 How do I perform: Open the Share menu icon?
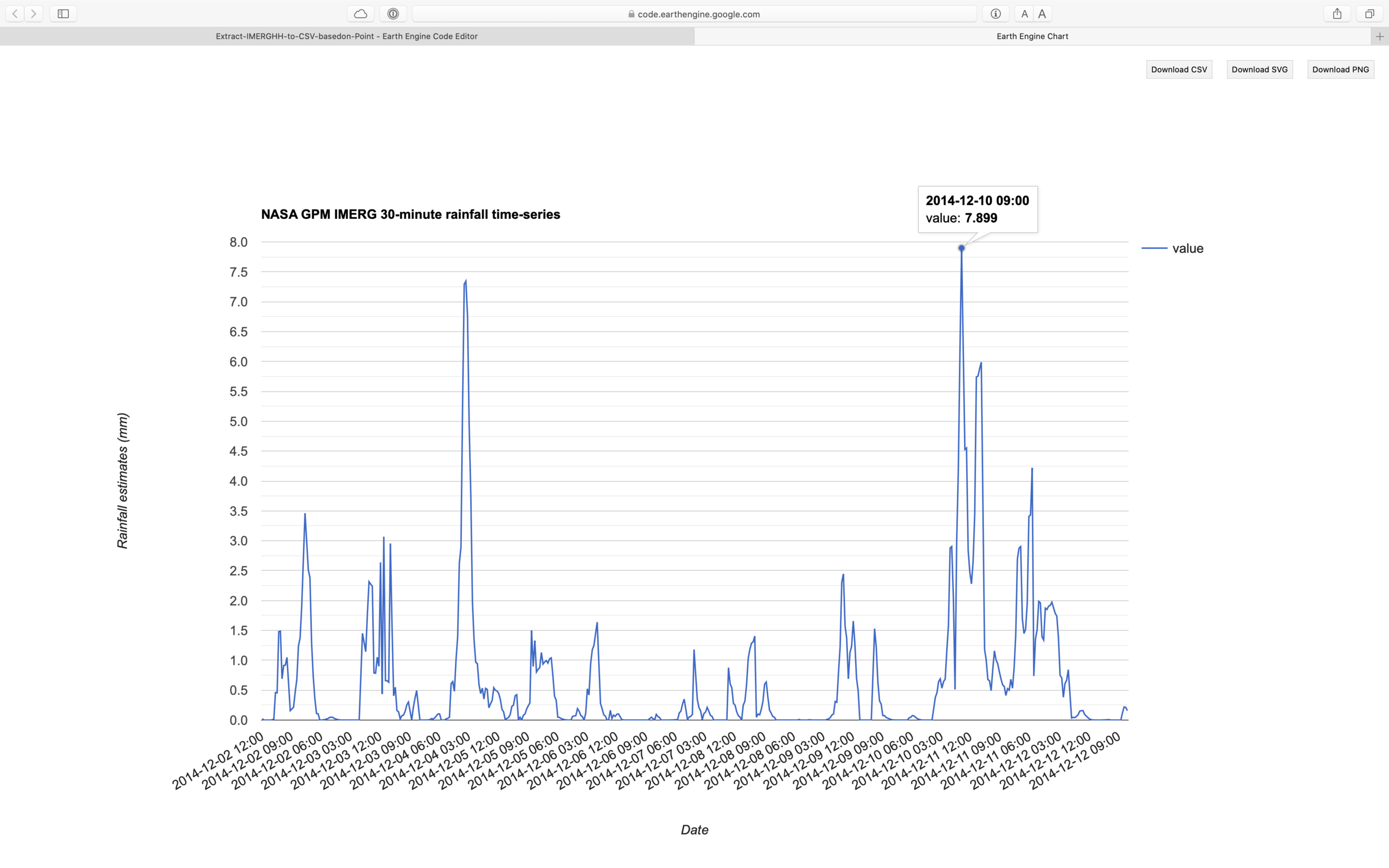click(x=1337, y=14)
